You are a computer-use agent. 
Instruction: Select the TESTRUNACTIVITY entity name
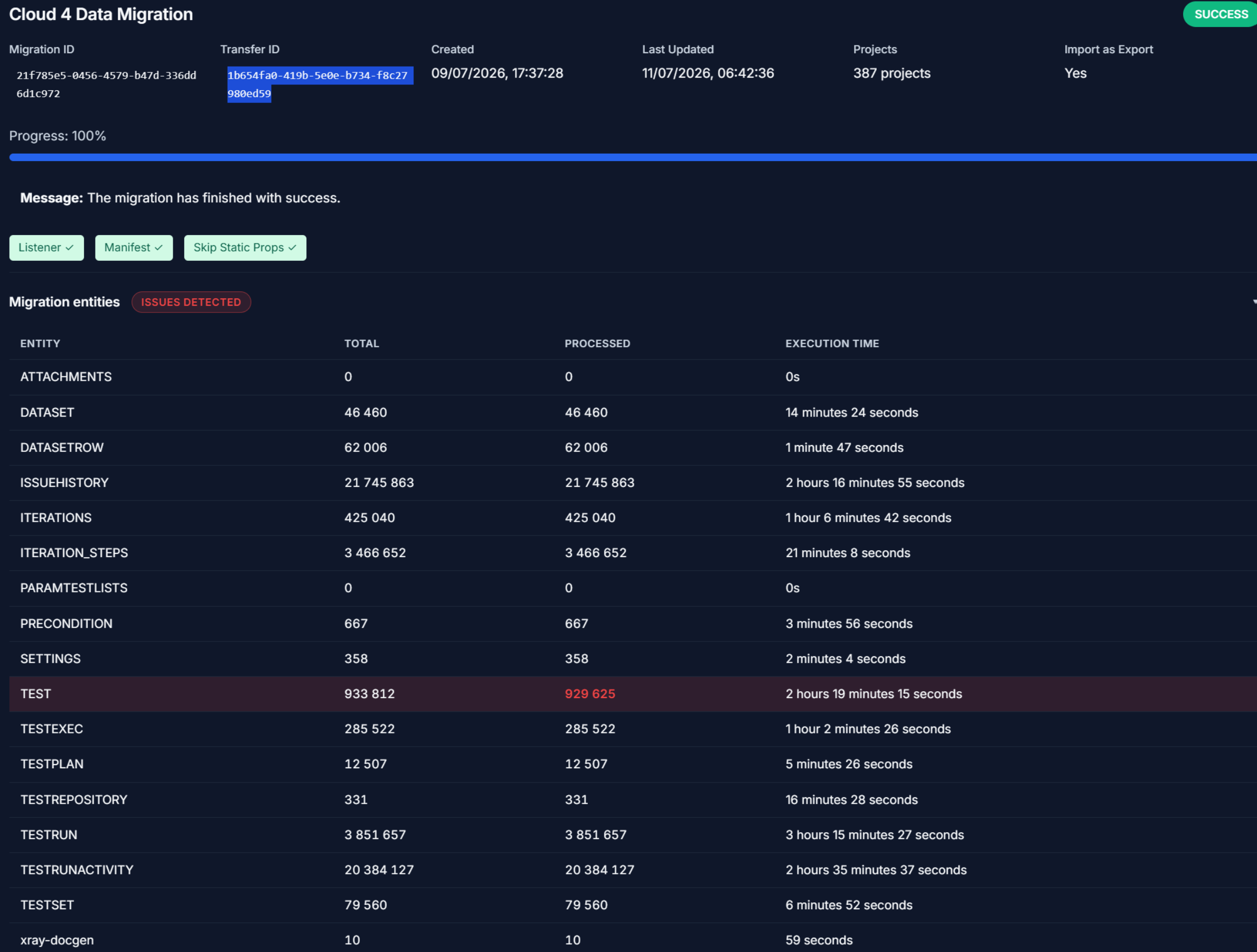tap(77, 870)
